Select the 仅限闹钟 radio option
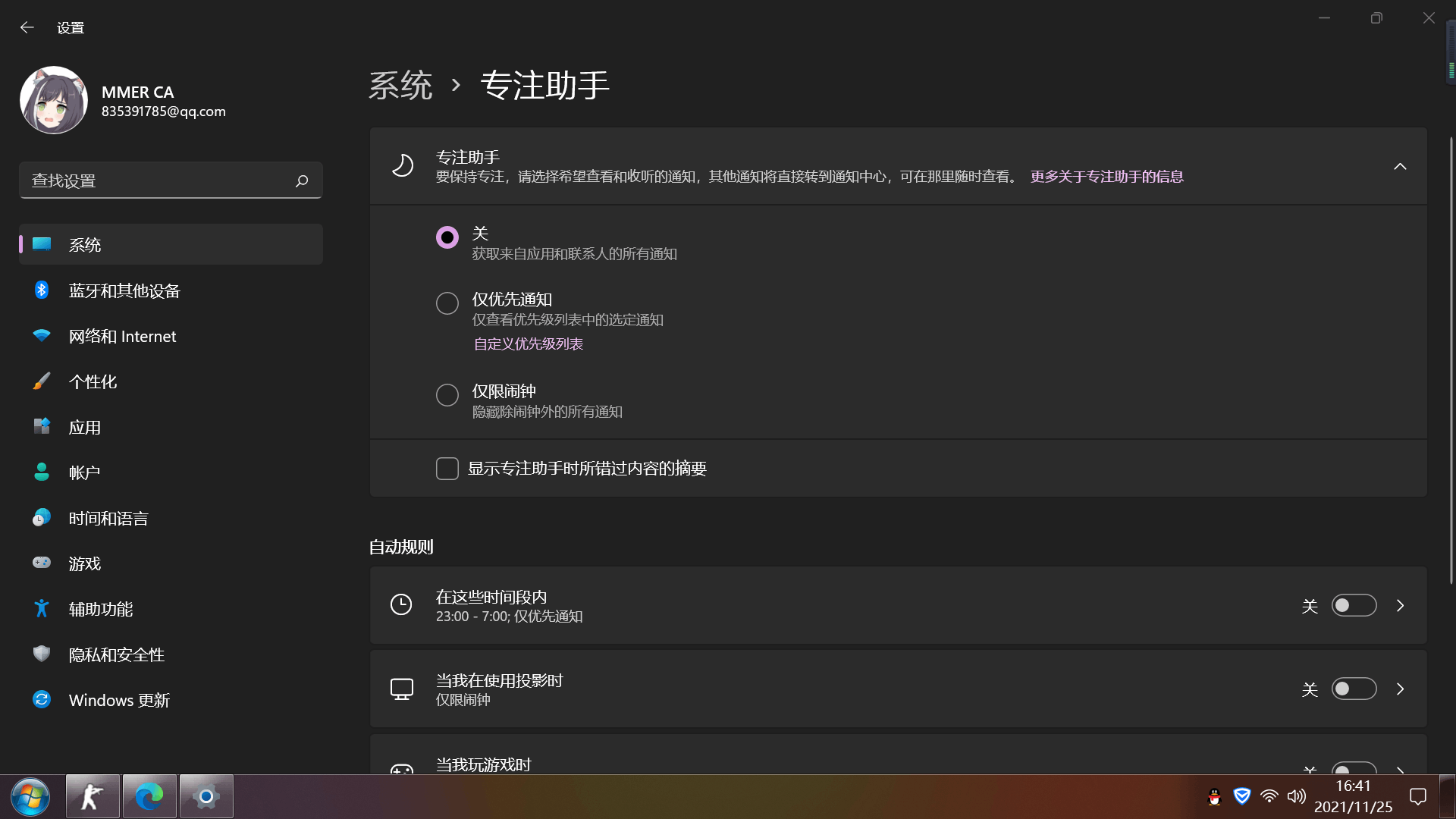This screenshot has width=1456, height=819. pos(447,395)
